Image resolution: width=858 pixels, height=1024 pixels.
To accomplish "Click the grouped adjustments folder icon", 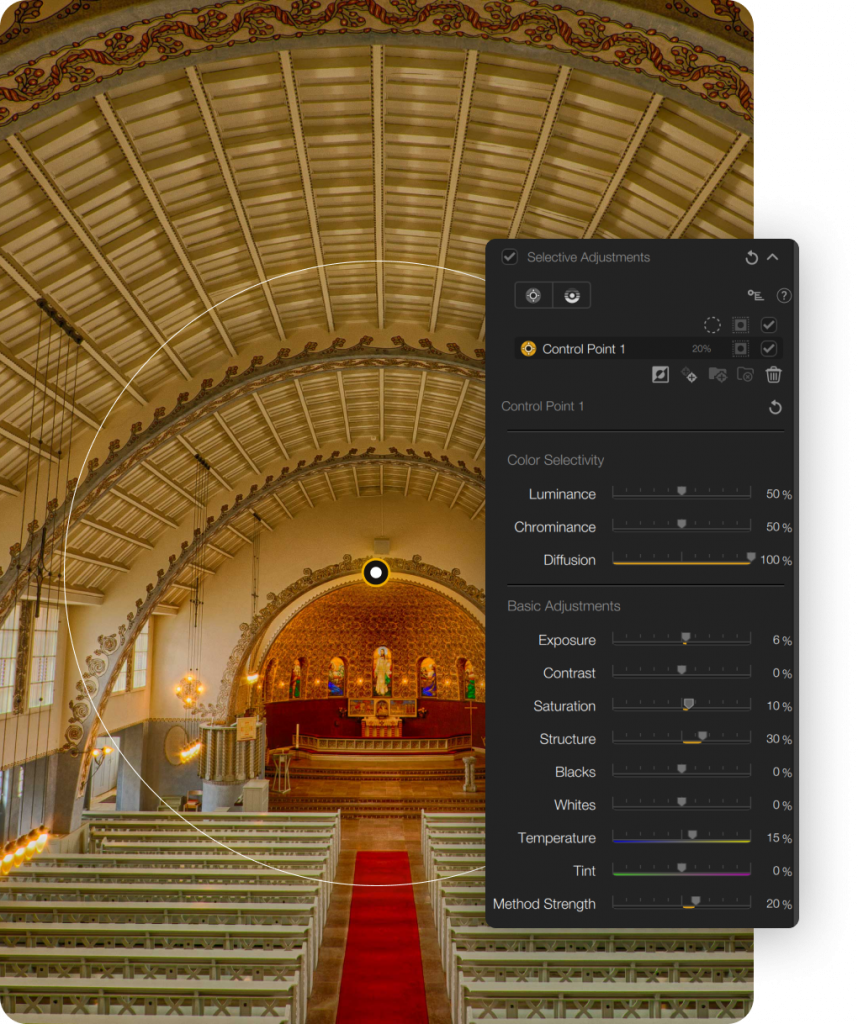I will click(716, 375).
